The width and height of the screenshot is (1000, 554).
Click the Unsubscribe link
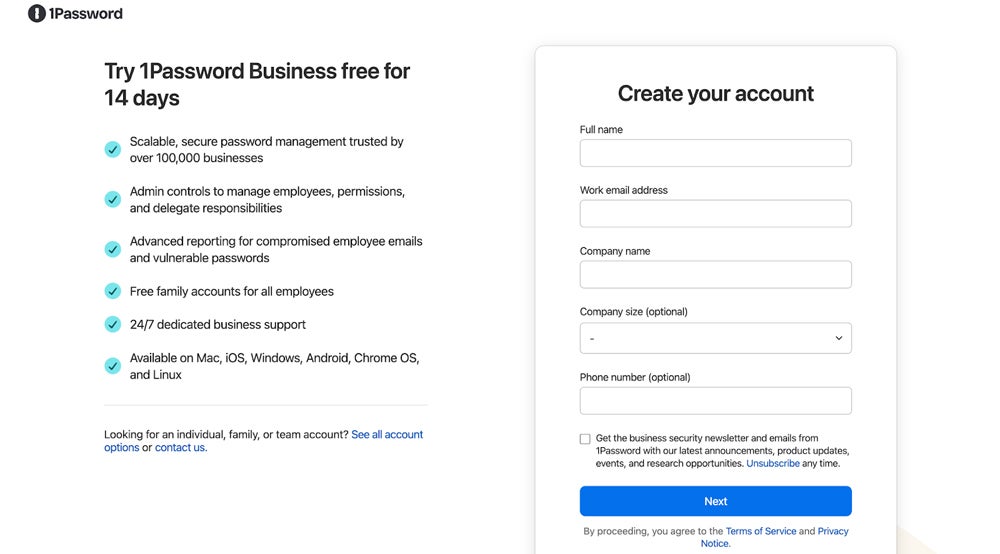(x=773, y=464)
